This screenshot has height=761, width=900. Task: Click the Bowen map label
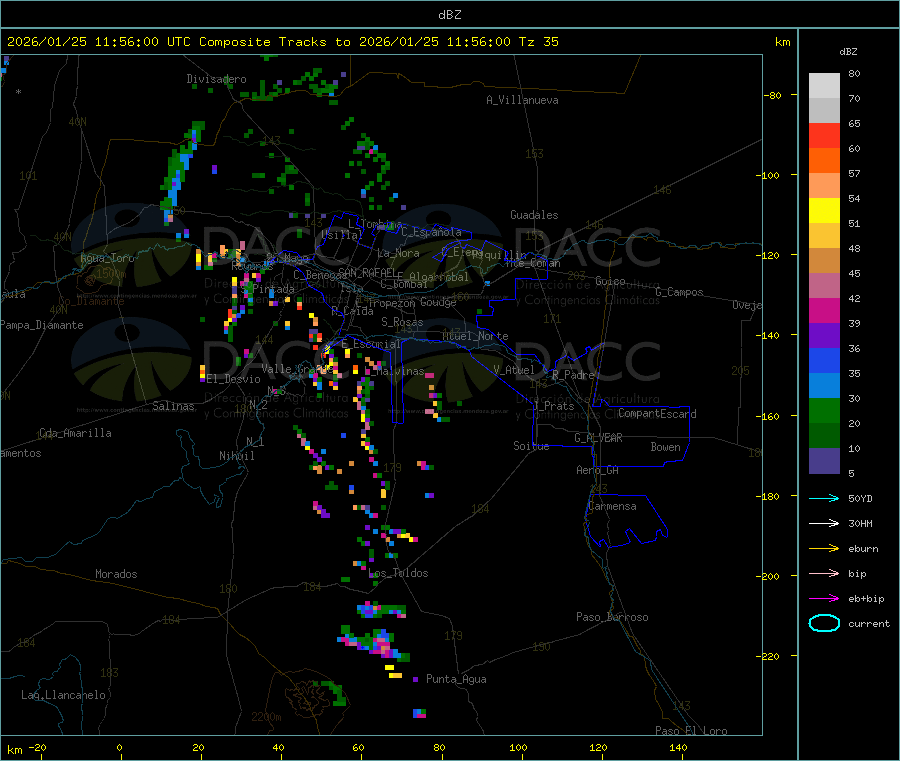tap(665, 447)
